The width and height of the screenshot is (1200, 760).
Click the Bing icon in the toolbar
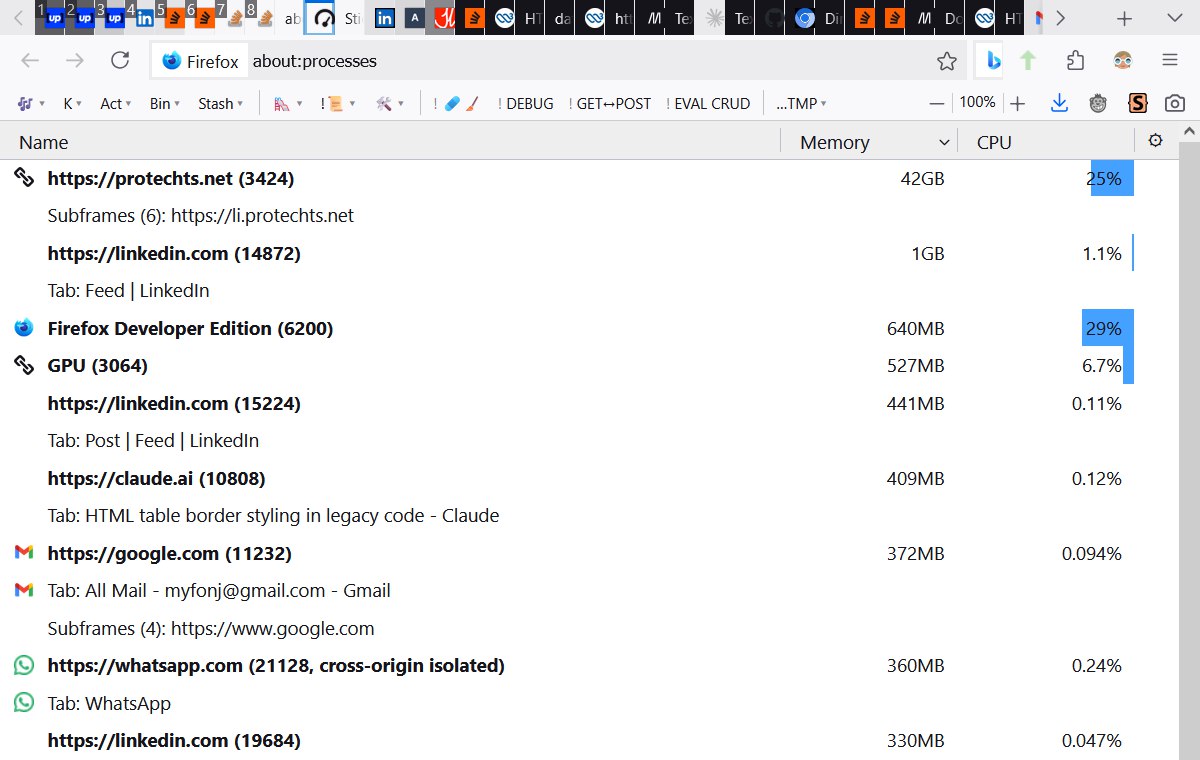point(993,61)
